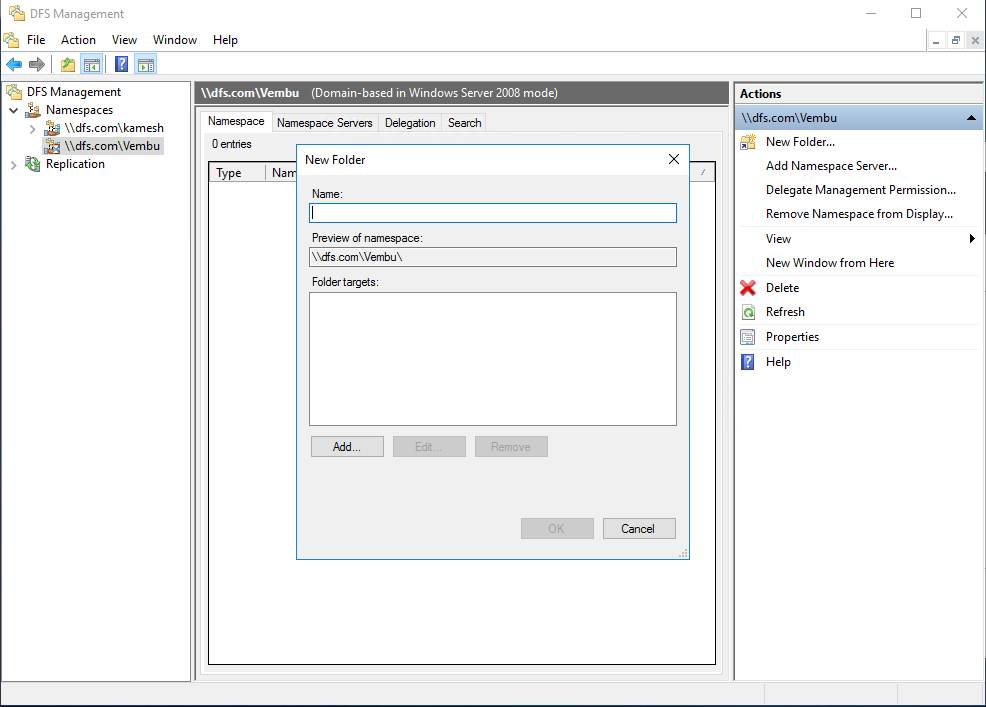Click inside the Name input field

click(x=492, y=212)
